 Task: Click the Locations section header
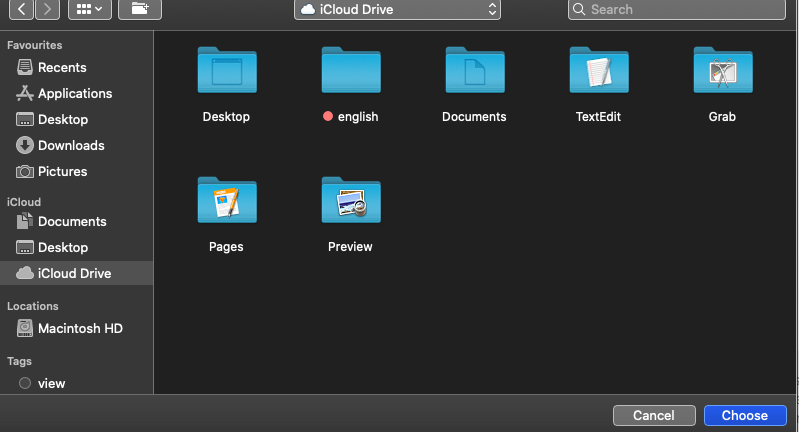click(x=33, y=306)
